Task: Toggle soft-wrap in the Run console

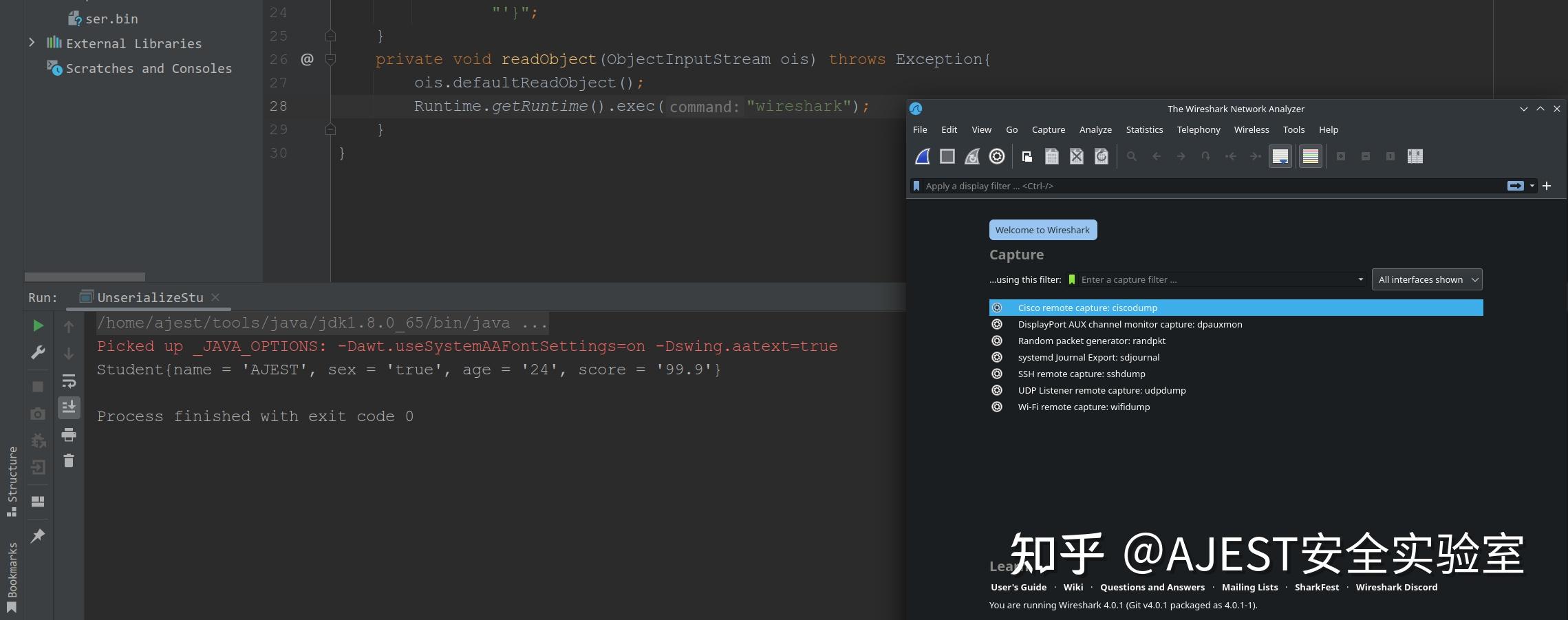Action: [69, 381]
